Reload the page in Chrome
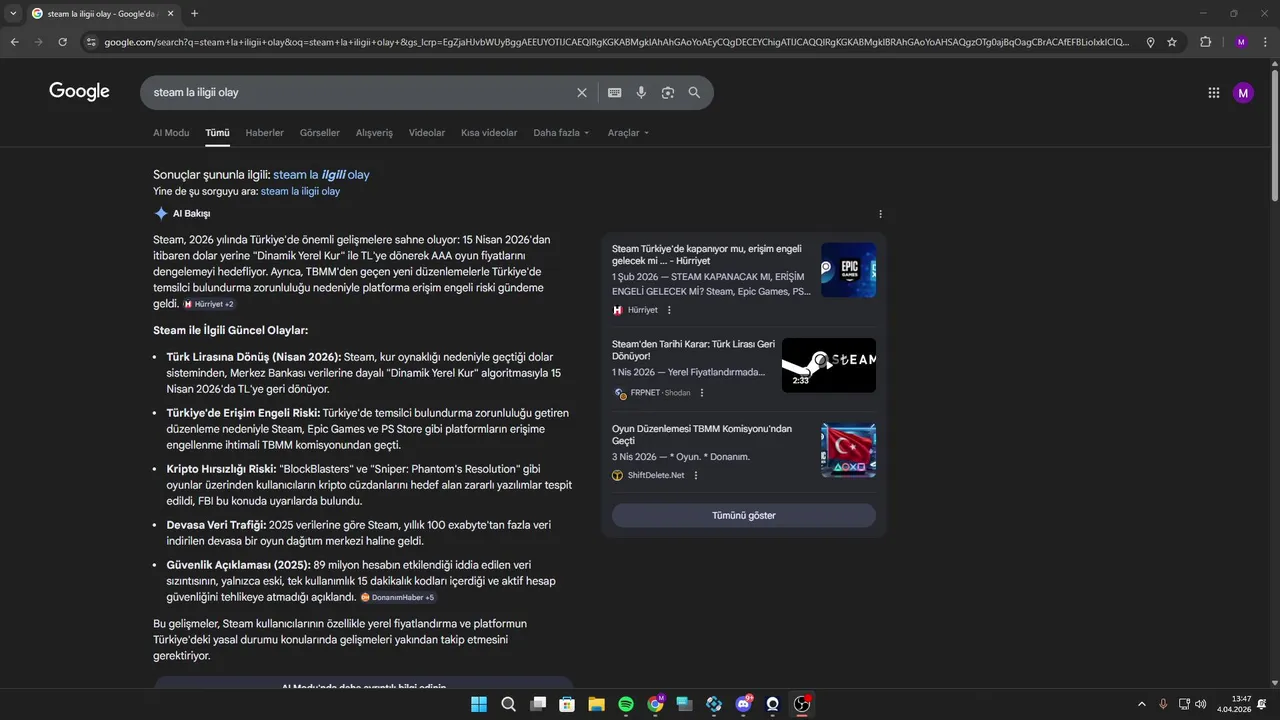The image size is (1280, 720). (x=62, y=42)
